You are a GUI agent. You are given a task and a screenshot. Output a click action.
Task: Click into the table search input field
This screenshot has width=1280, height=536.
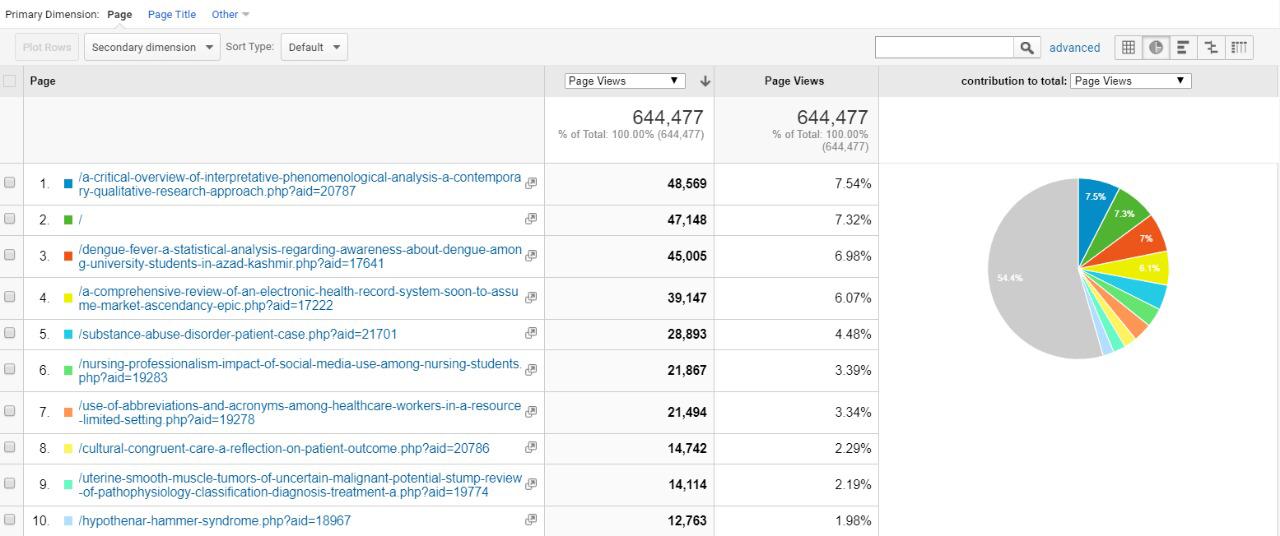944,47
